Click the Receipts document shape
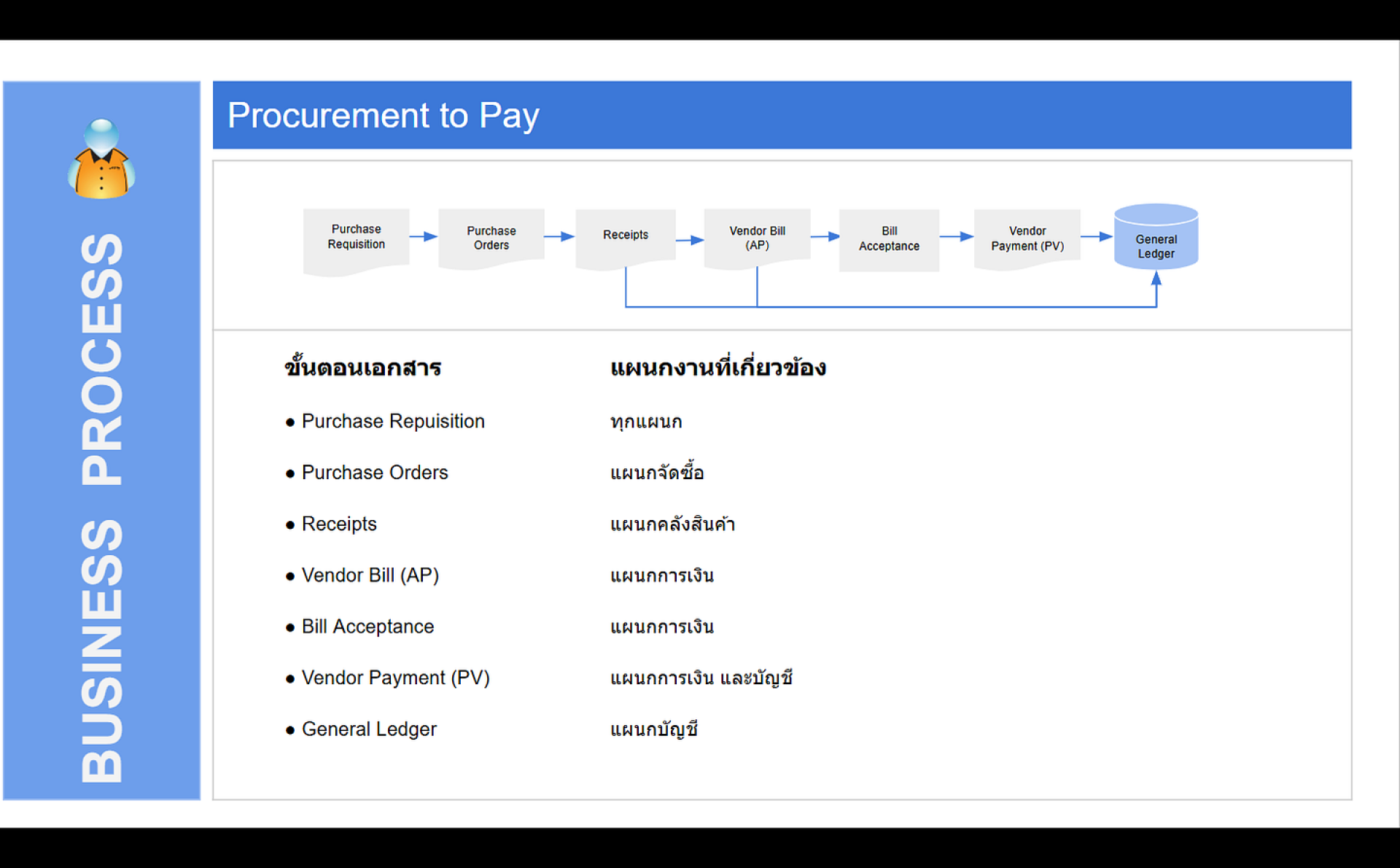 click(x=625, y=236)
